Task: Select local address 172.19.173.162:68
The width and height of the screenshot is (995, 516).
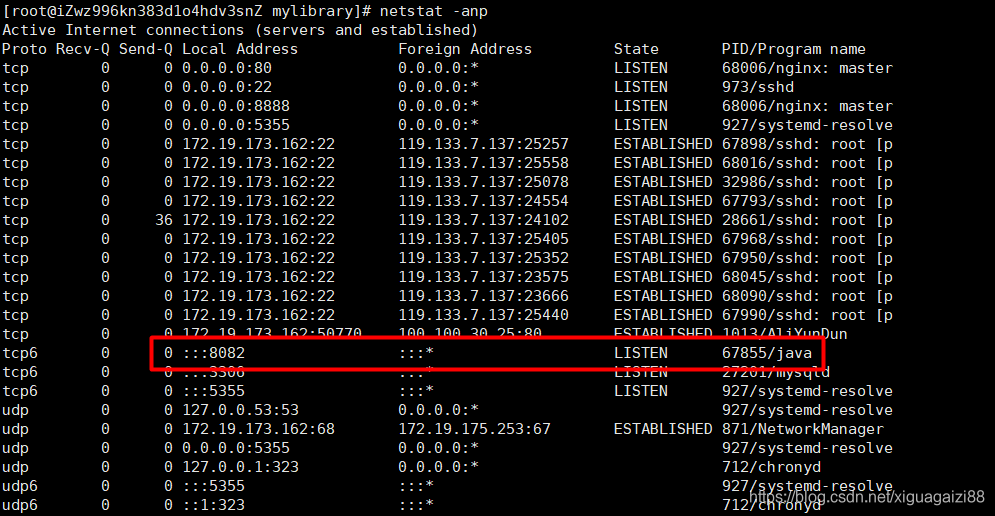Action: [x=258, y=429]
